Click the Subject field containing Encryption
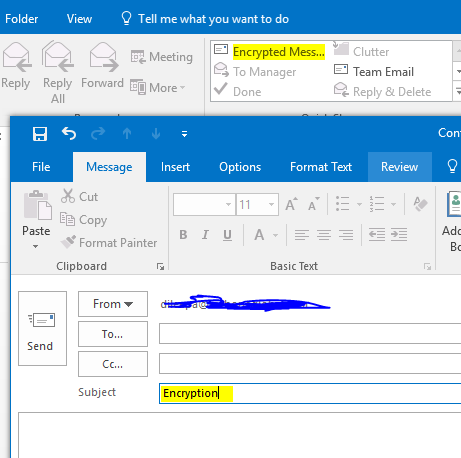This screenshot has width=461, height=458. 310,393
